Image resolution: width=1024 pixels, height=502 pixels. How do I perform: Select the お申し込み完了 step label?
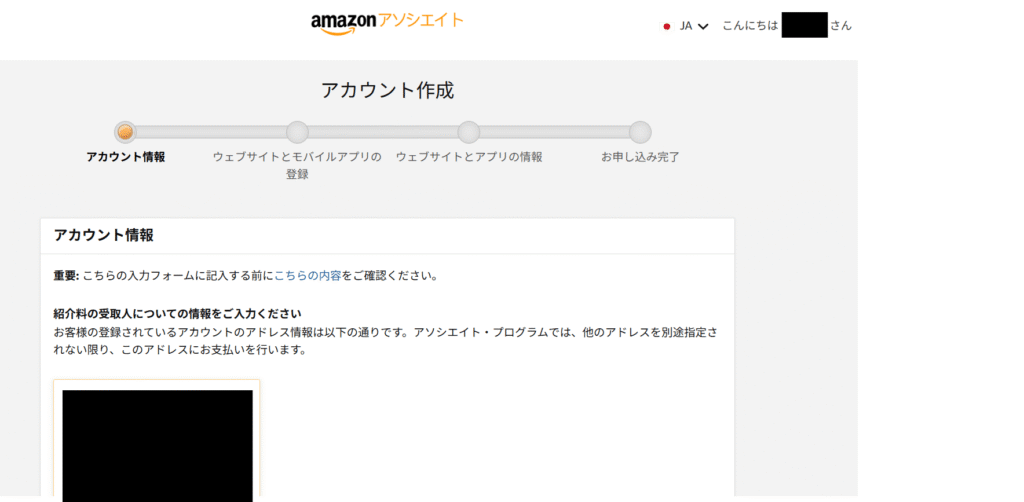(x=640, y=157)
